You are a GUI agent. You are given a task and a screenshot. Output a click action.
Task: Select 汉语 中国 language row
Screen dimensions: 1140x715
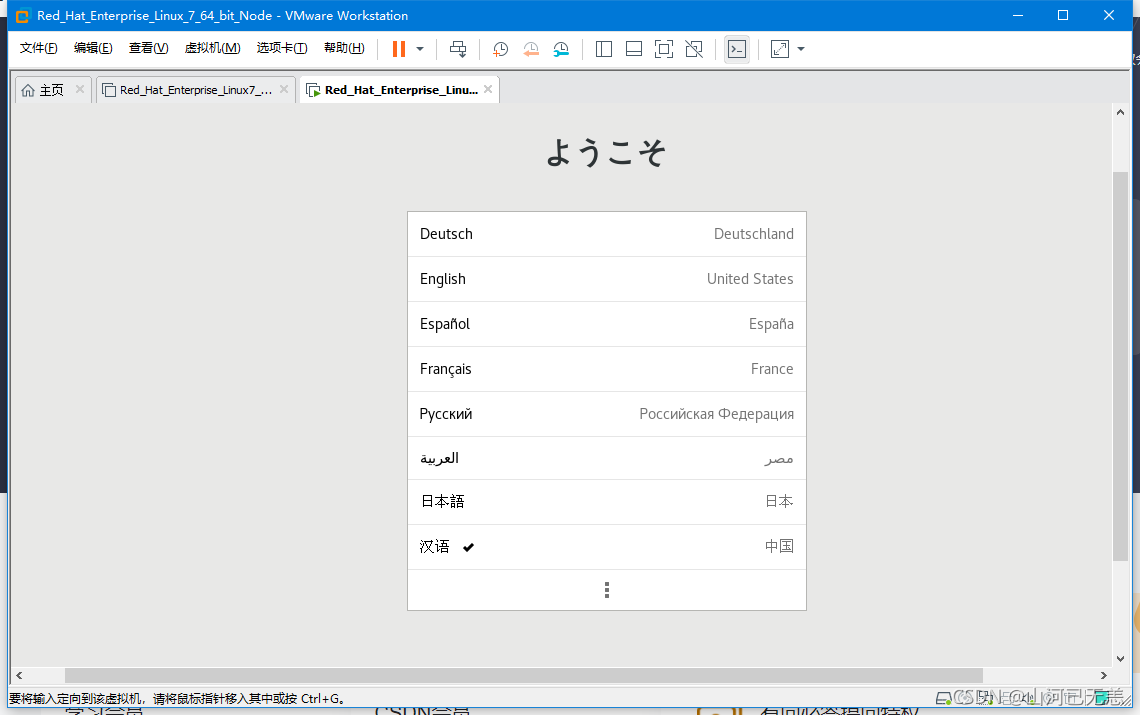point(606,547)
